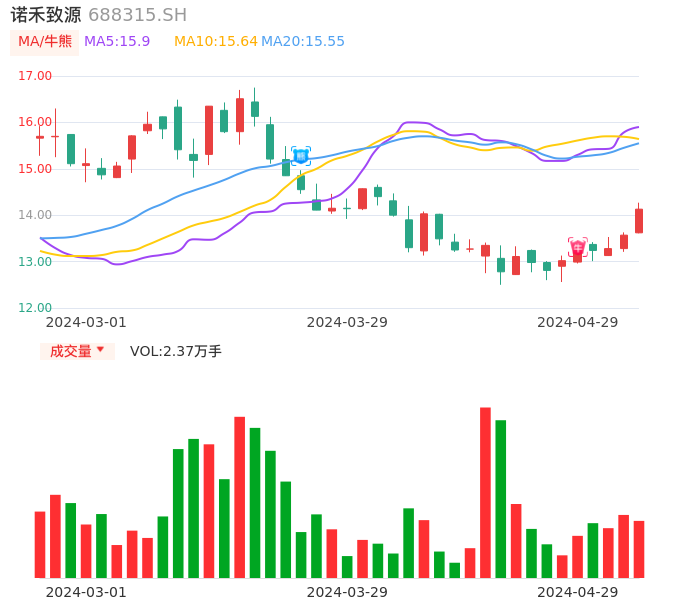Click the pink bull signal marker icon
686x606 pixels.
pyautogui.click(x=578, y=247)
